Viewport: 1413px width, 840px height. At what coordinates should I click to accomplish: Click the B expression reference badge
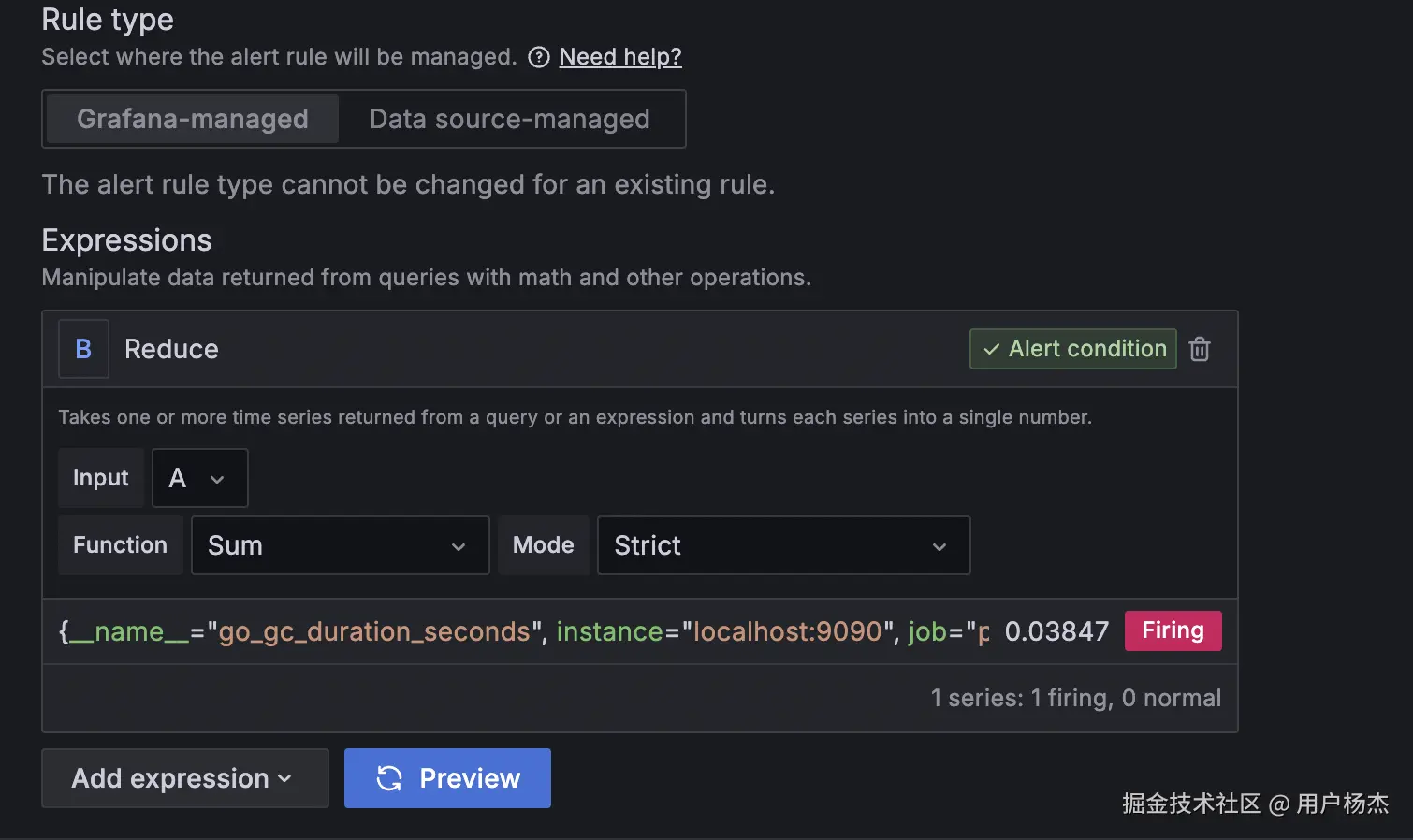[x=83, y=349]
